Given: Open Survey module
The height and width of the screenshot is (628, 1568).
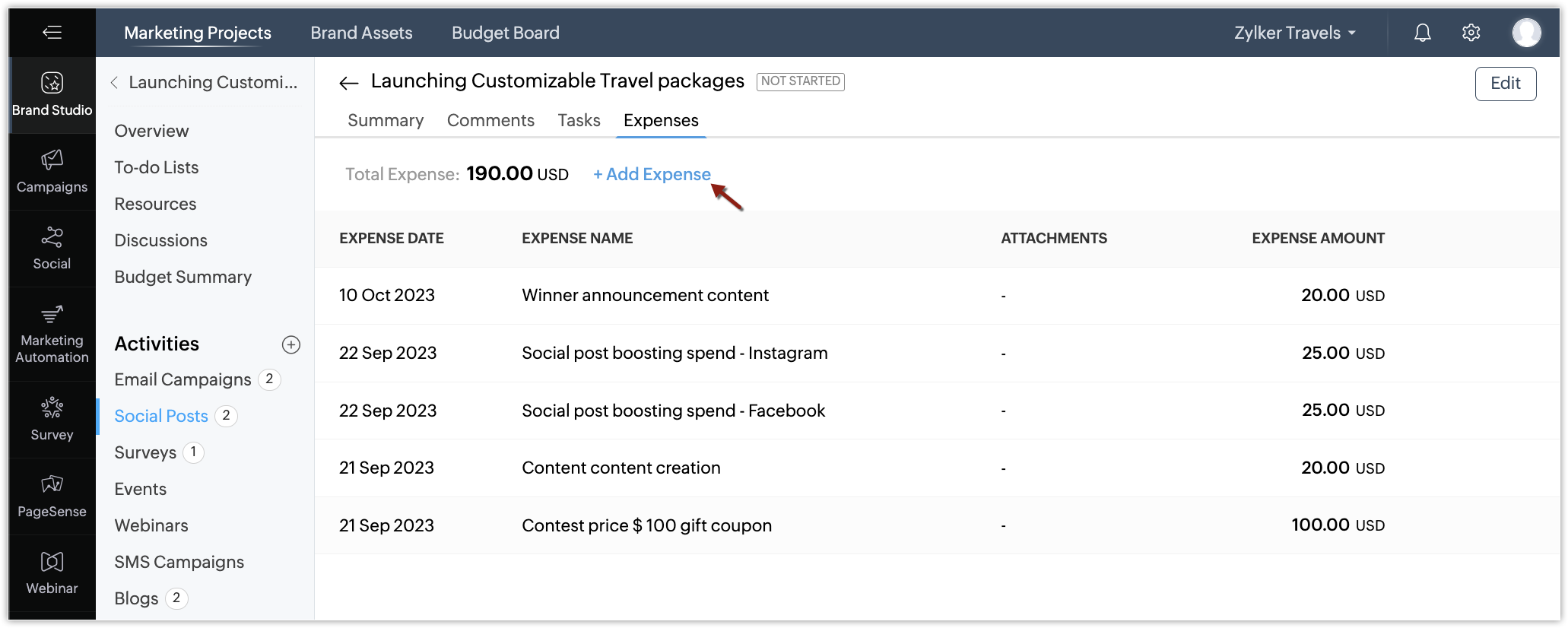Looking at the screenshot, I should pyautogui.click(x=52, y=420).
